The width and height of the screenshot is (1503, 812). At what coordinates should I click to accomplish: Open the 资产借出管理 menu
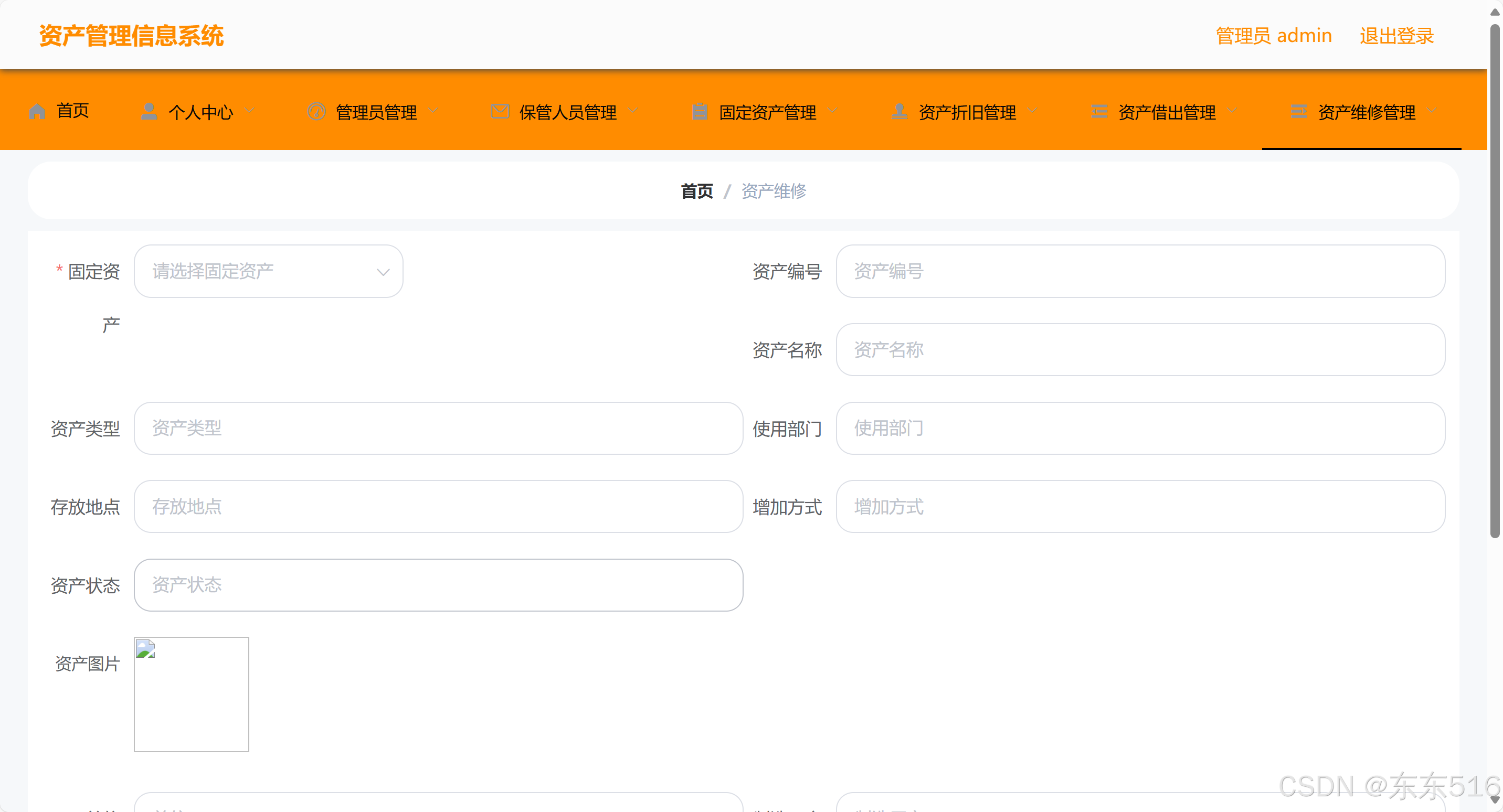pos(1166,112)
